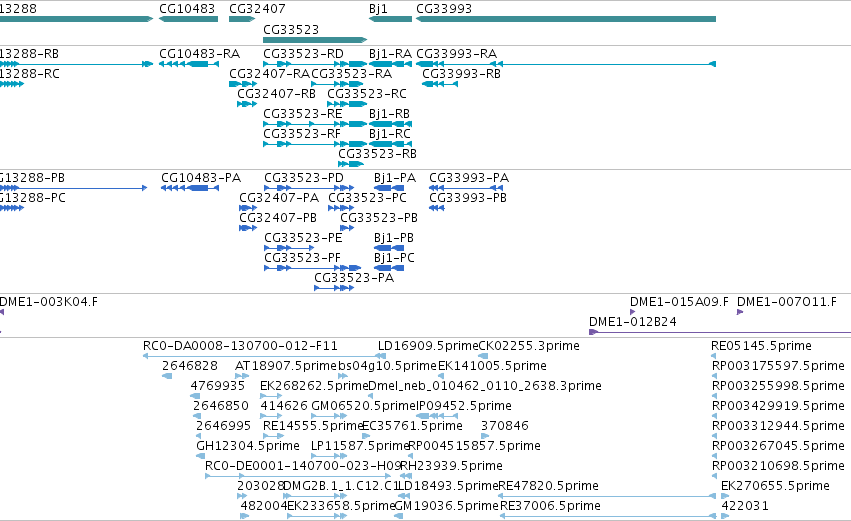The image size is (851, 521).
Task: Select the DME1-015A09.F feature
Action: pyautogui.click(x=633, y=313)
